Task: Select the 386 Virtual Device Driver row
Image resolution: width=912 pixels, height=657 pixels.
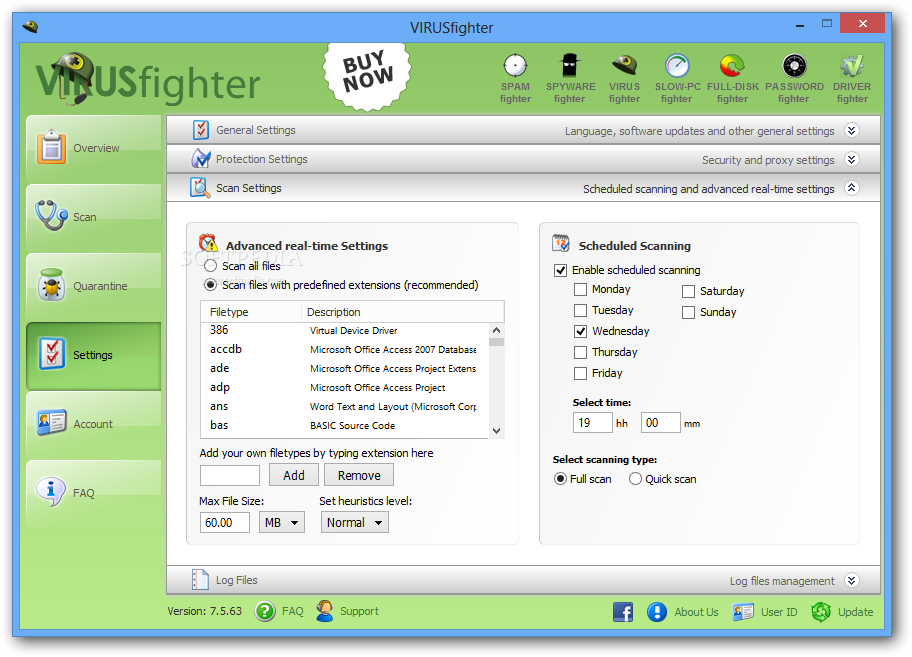Action: click(344, 330)
